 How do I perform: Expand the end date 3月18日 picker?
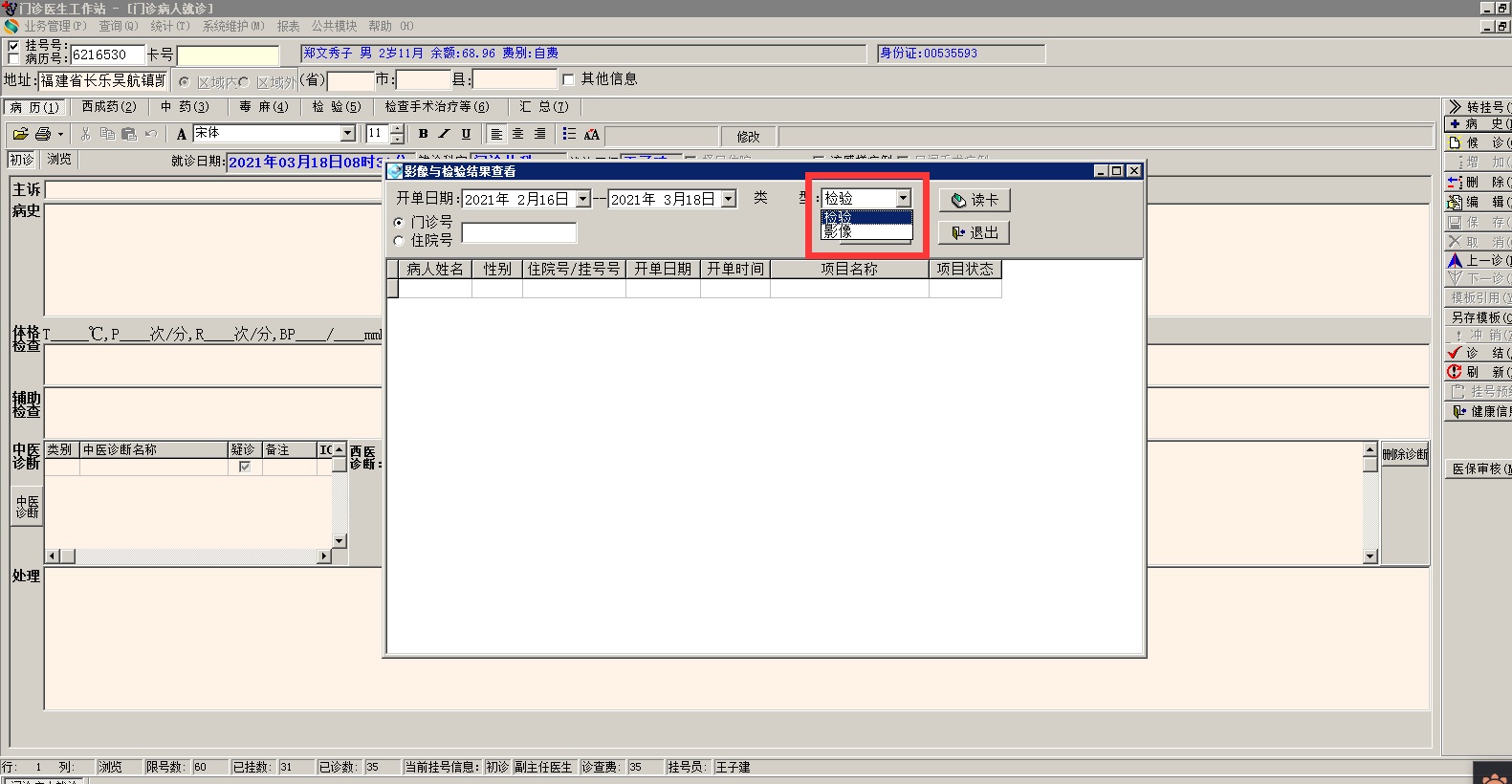tap(729, 199)
